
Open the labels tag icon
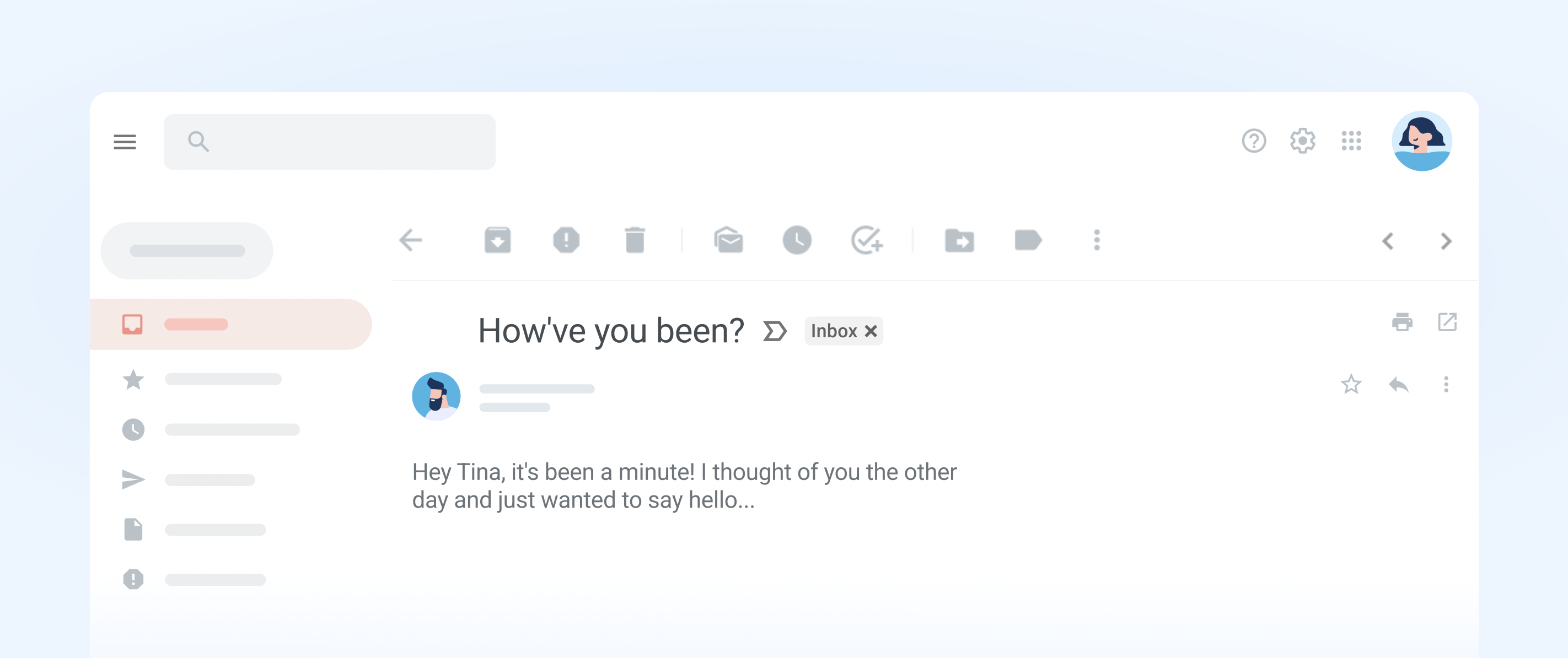click(1028, 240)
